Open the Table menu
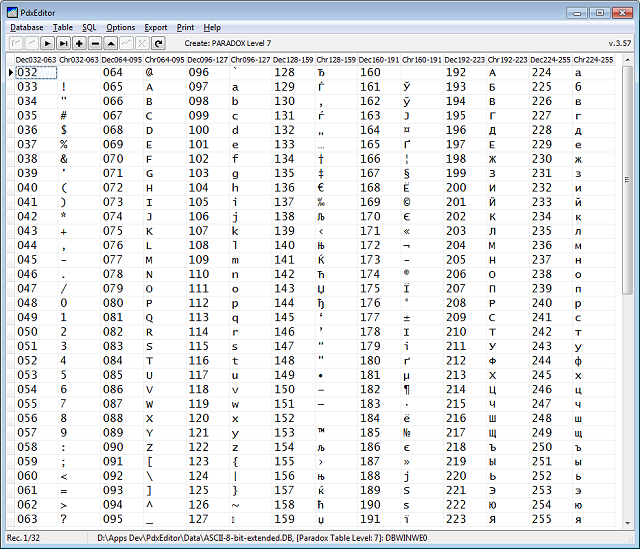Image resolution: width=640 pixels, height=549 pixels. tap(63, 27)
